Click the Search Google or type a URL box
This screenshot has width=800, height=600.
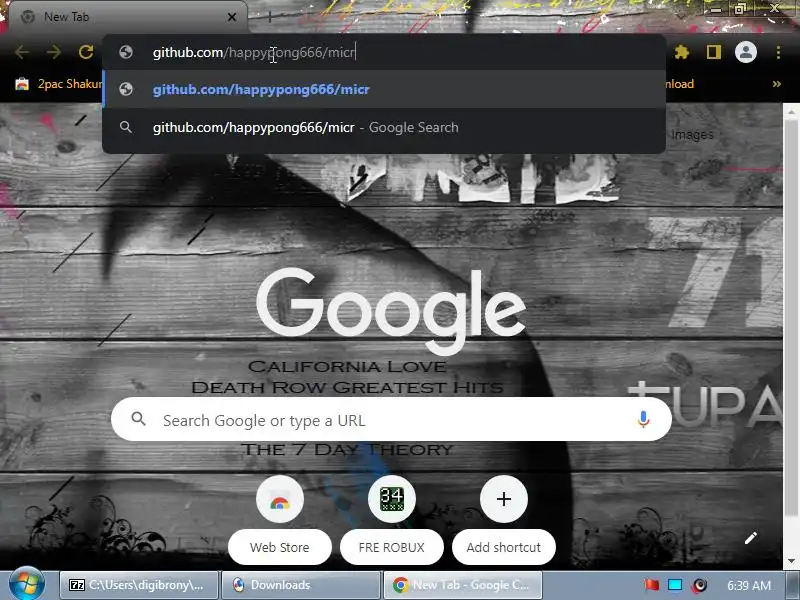click(x=391, y=419)
